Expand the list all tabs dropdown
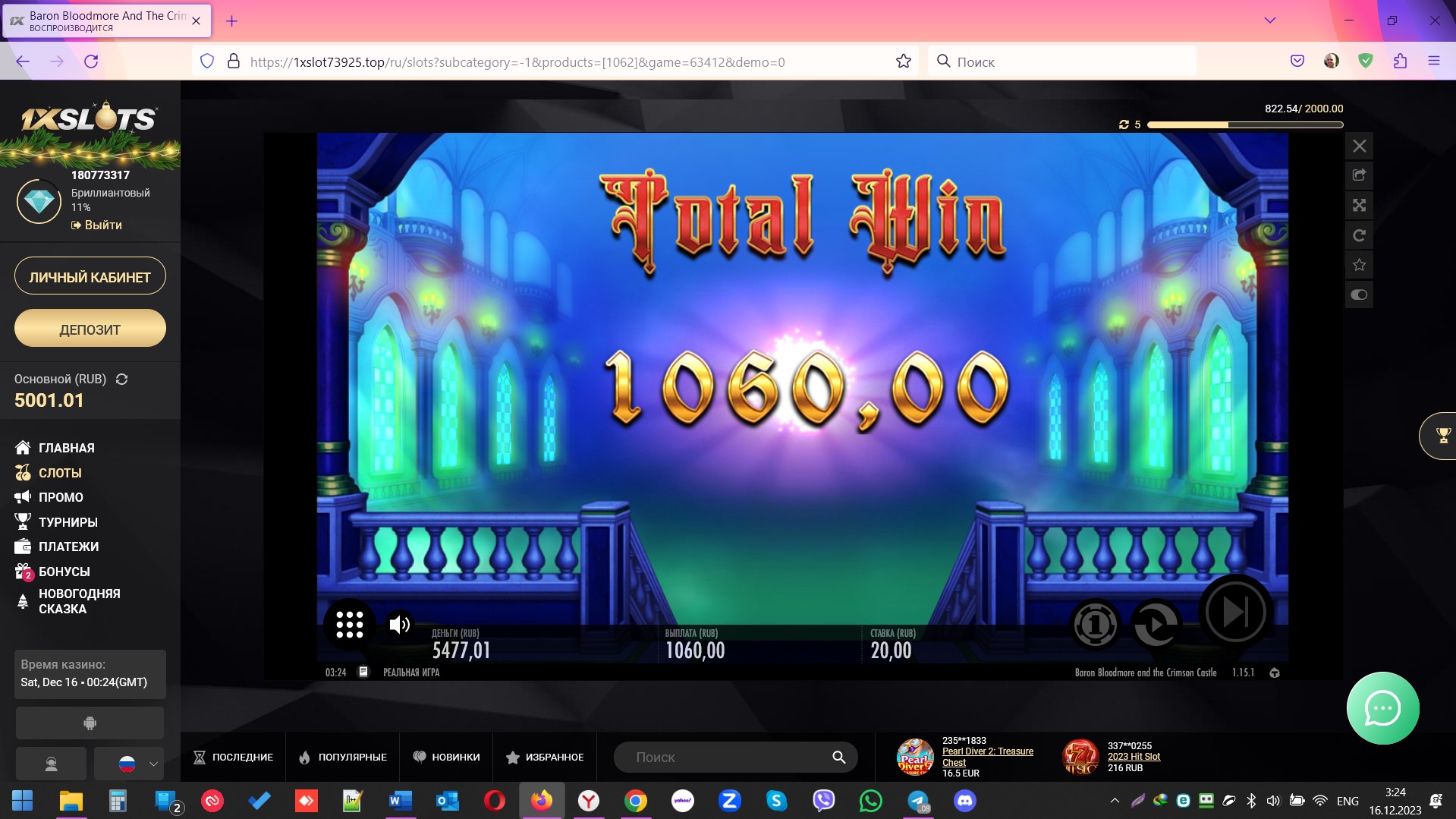1456x819 pixels. point(1269,20)
